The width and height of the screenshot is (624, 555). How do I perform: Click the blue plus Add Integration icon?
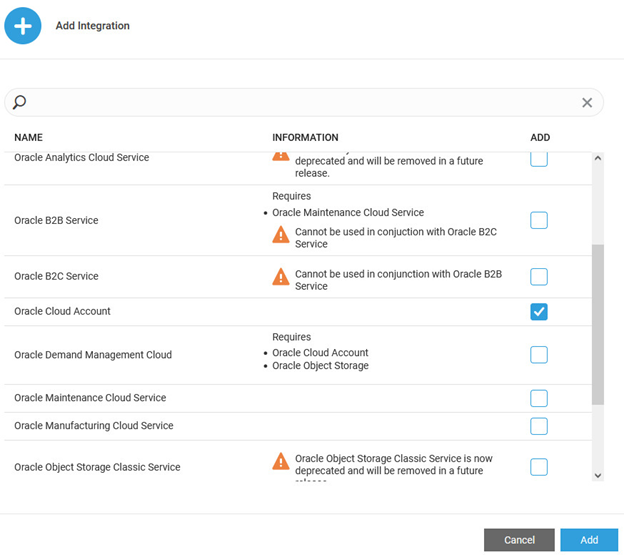pos(23,26)
